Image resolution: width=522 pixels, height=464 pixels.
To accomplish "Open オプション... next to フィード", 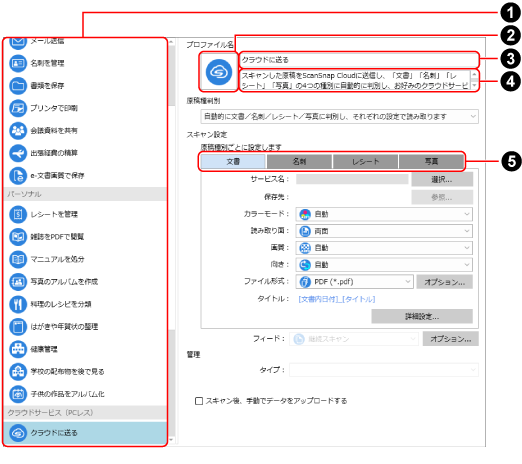I will click(451, 339).
